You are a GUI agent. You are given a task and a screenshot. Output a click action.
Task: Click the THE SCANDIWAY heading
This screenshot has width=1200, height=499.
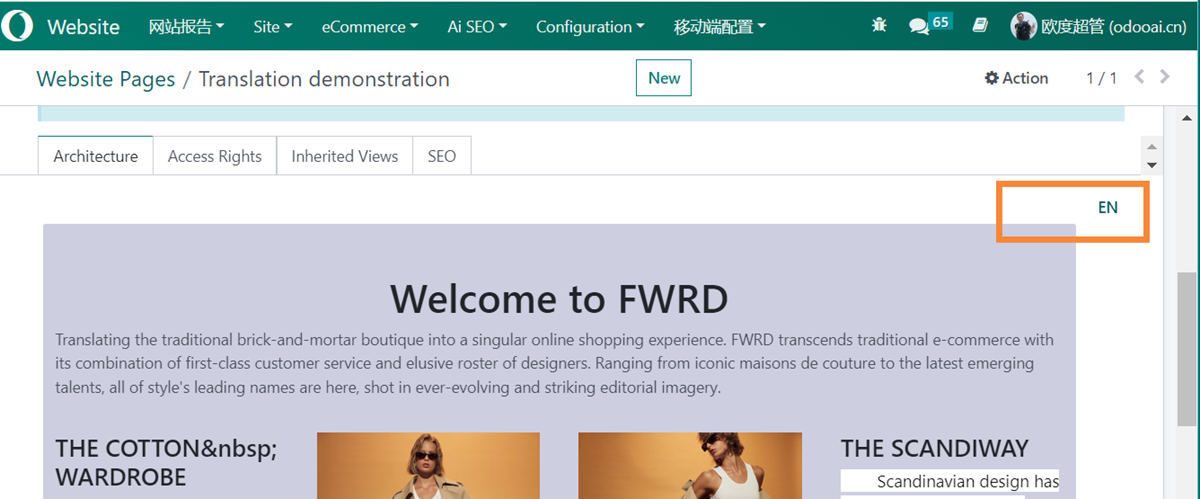[x=934, y=448]
